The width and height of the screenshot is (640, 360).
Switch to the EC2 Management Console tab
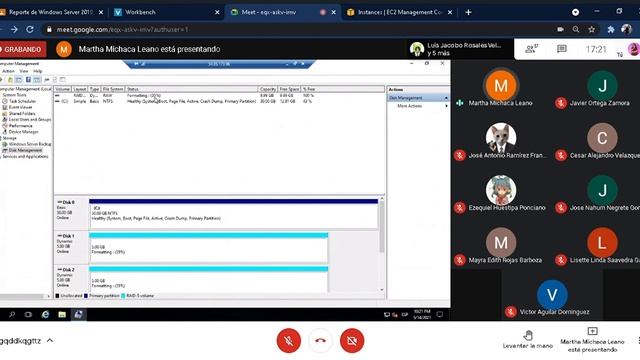[400, 12]
